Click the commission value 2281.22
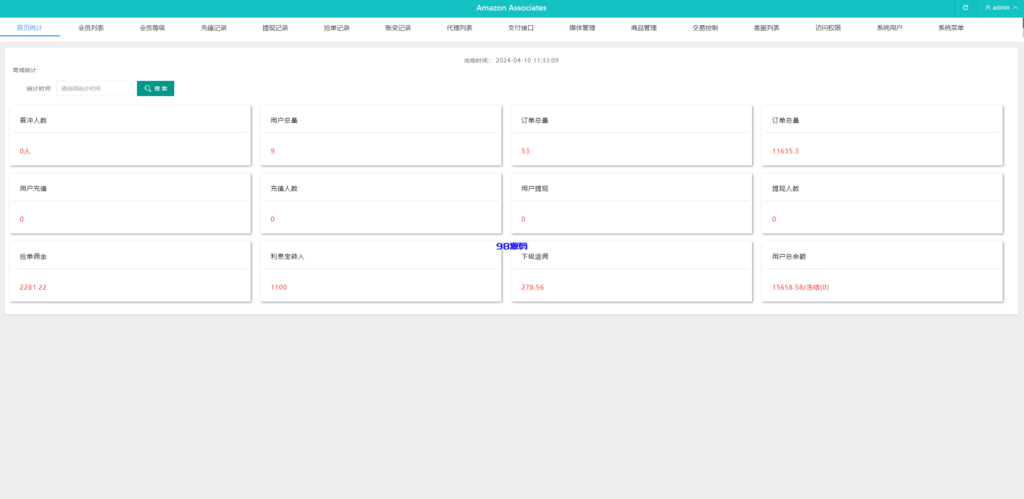The image size is (1024, 499). click(33, 287)
